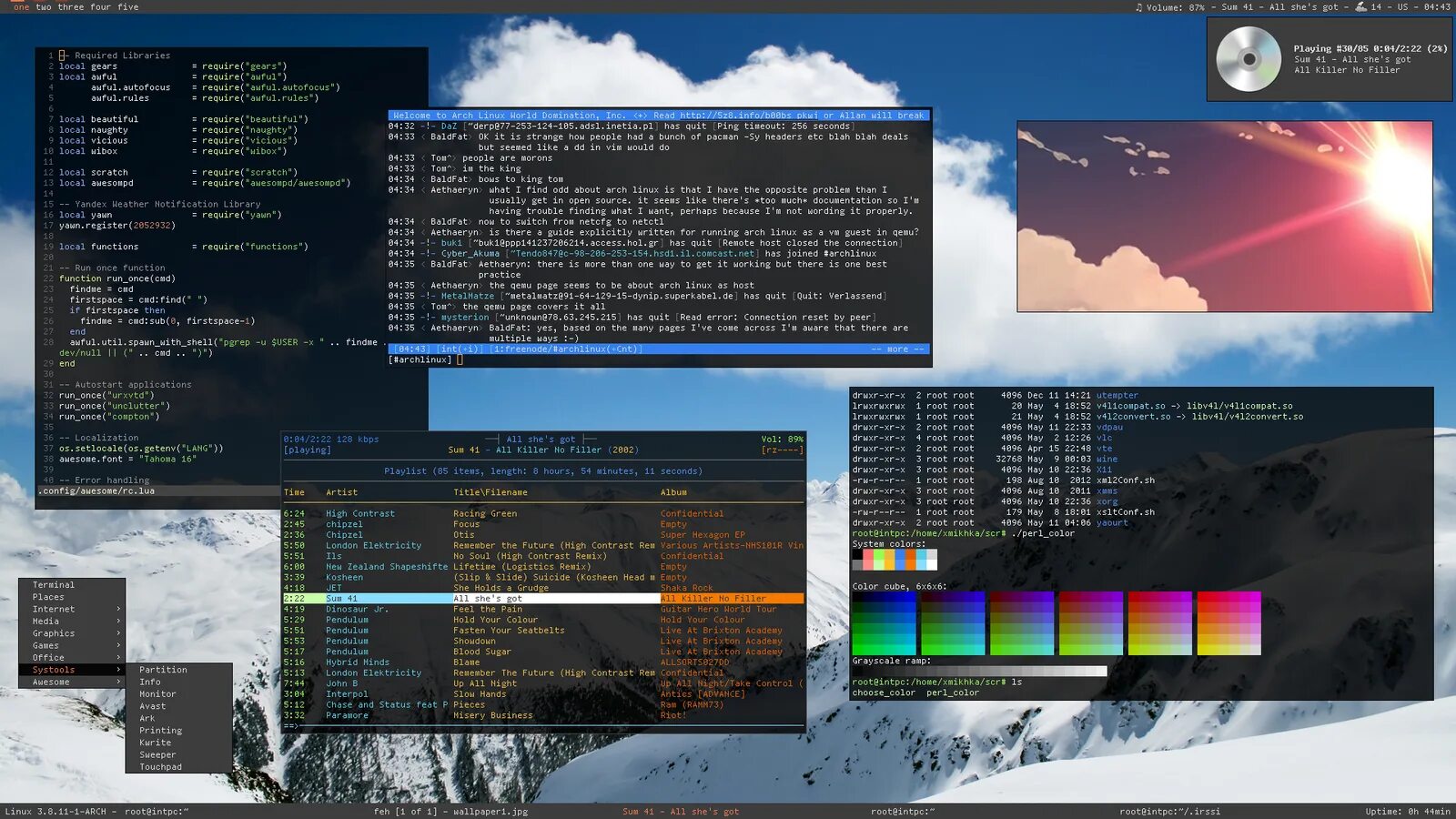The image size is (1456, 819).
Task: Expand the Office submenu arrow
Action: [118, 658]
